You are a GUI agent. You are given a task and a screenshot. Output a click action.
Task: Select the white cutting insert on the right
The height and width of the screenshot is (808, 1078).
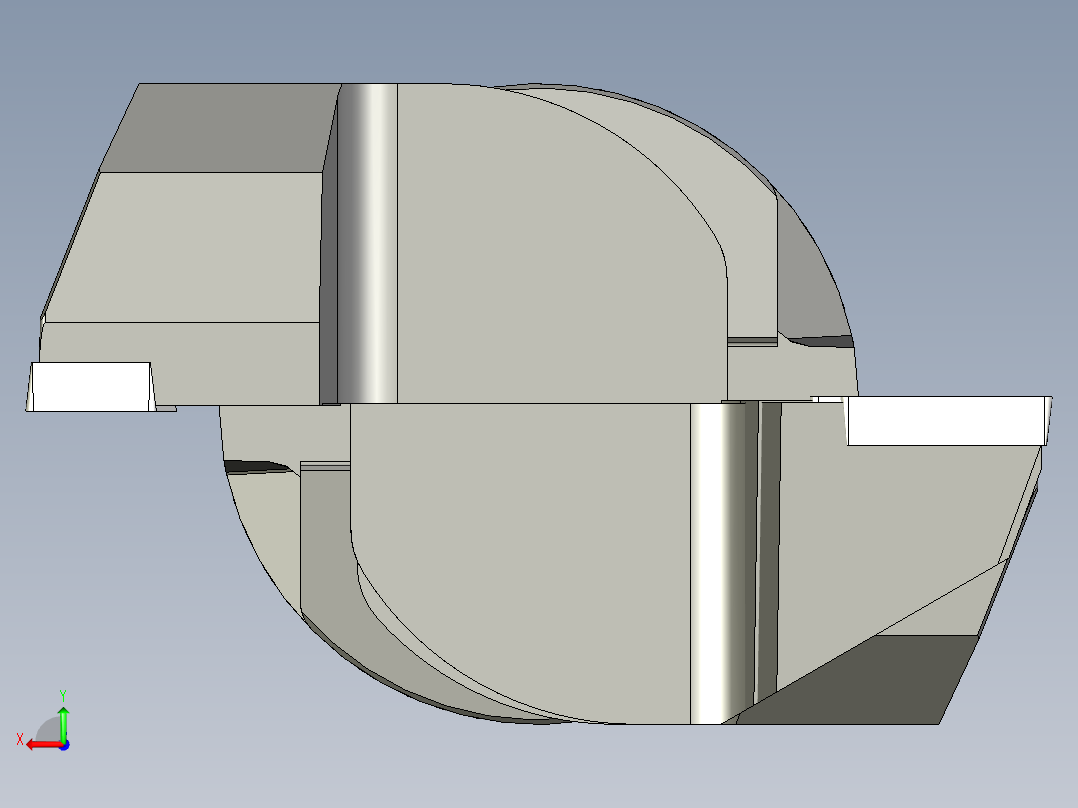click(x=947, y=420)
